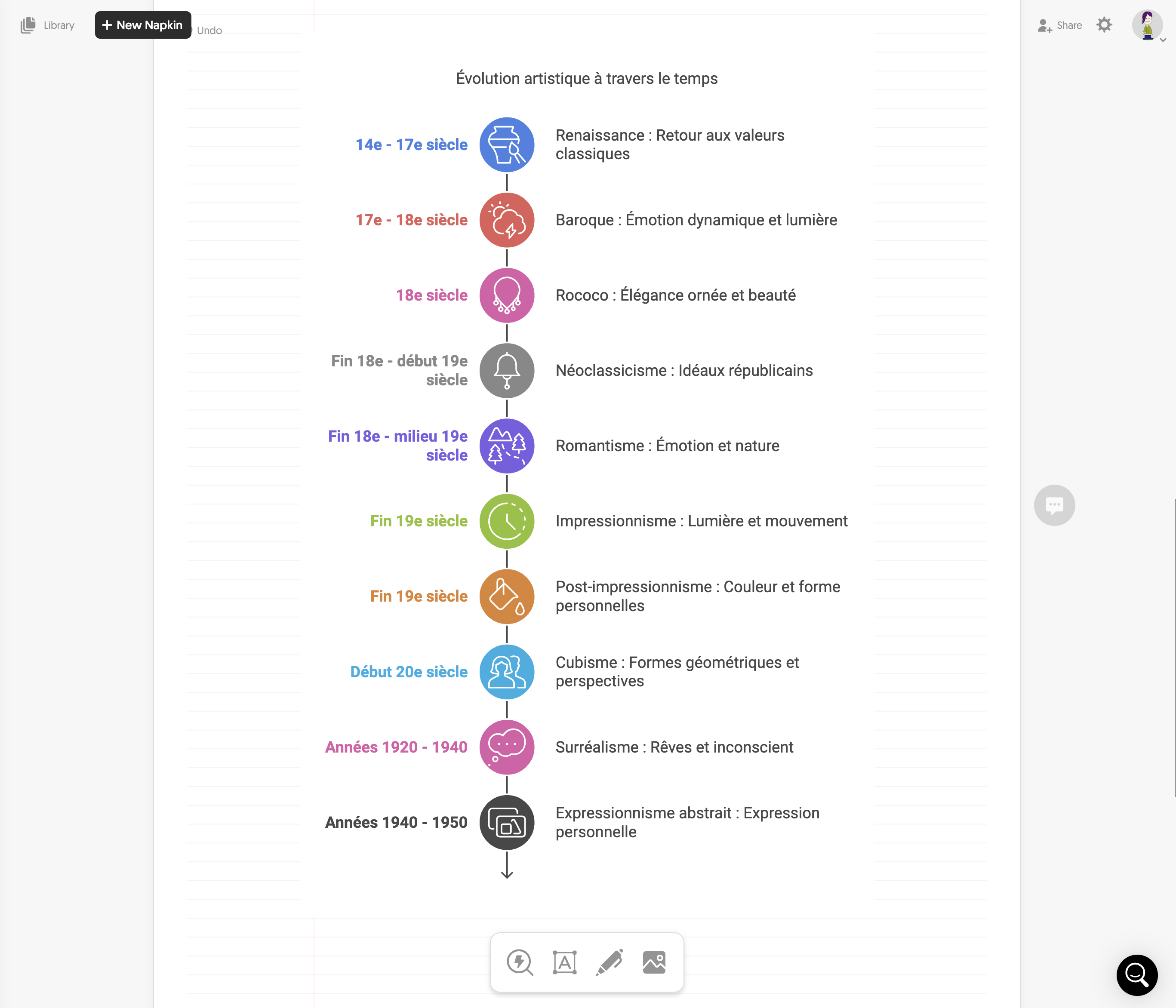1176x1008 pixels.
Task: Click the insert image icon
Action: click(654, 962)
